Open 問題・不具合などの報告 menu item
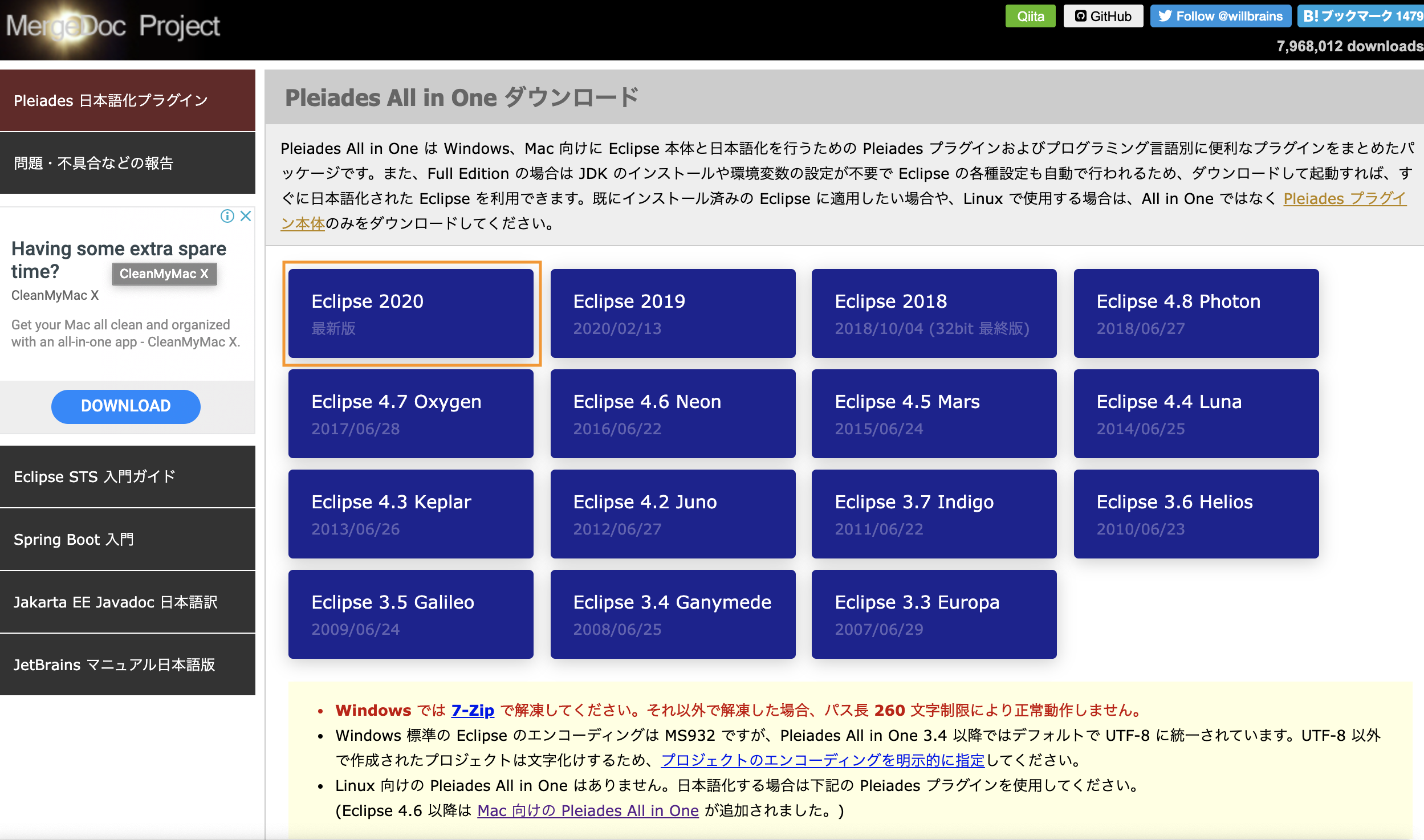This screenshot has height=840, width=1424. click(128, 163)
